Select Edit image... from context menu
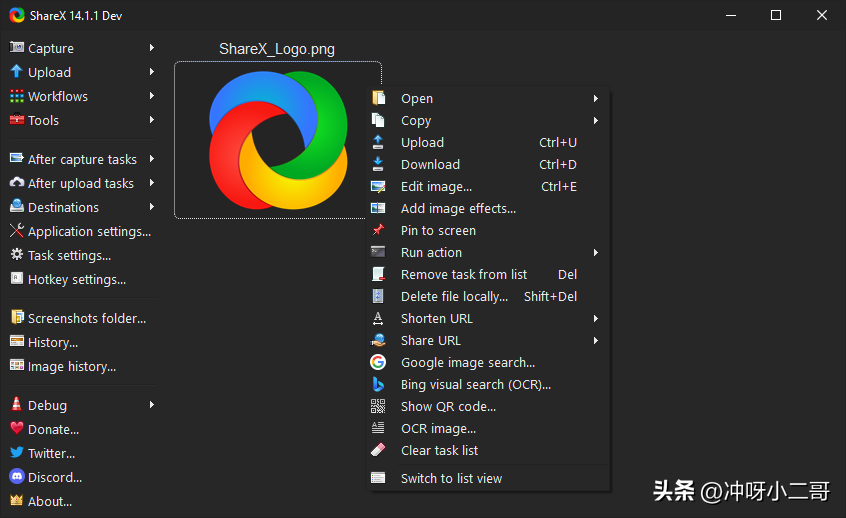The image size is (846, 518). pyautogui.click(x=436, y=186)
